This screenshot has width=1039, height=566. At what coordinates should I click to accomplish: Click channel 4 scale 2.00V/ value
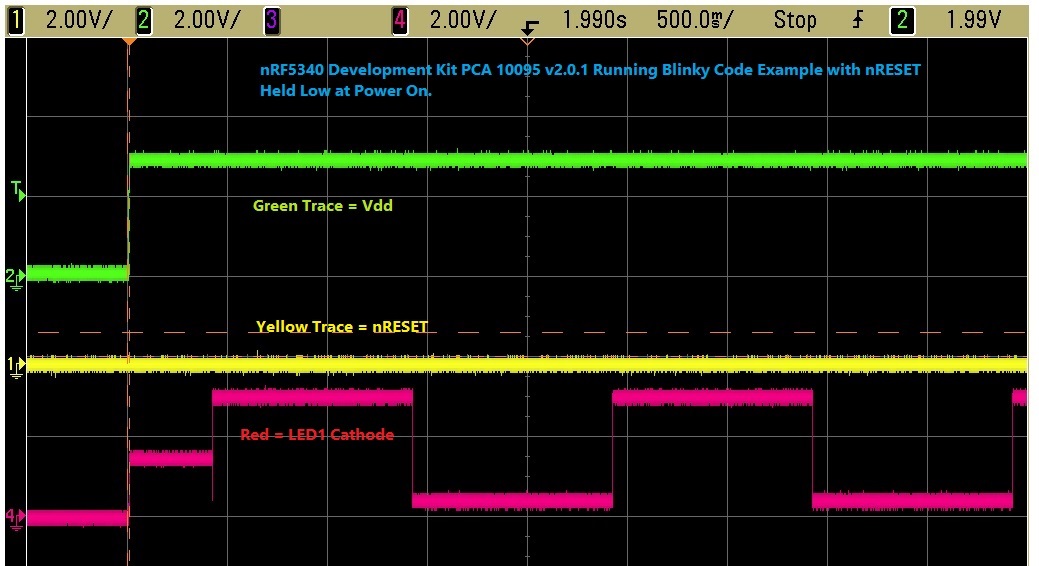click(463, 21)
